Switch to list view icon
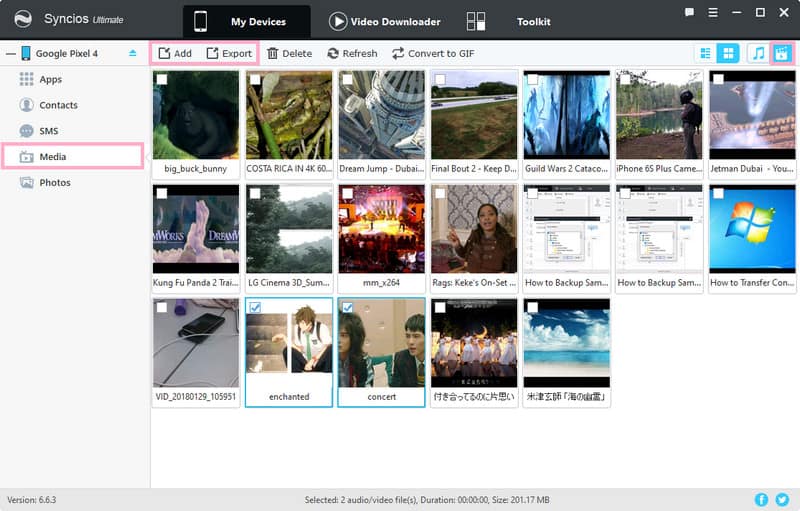The image size is (800, 511). pos(706,53)
